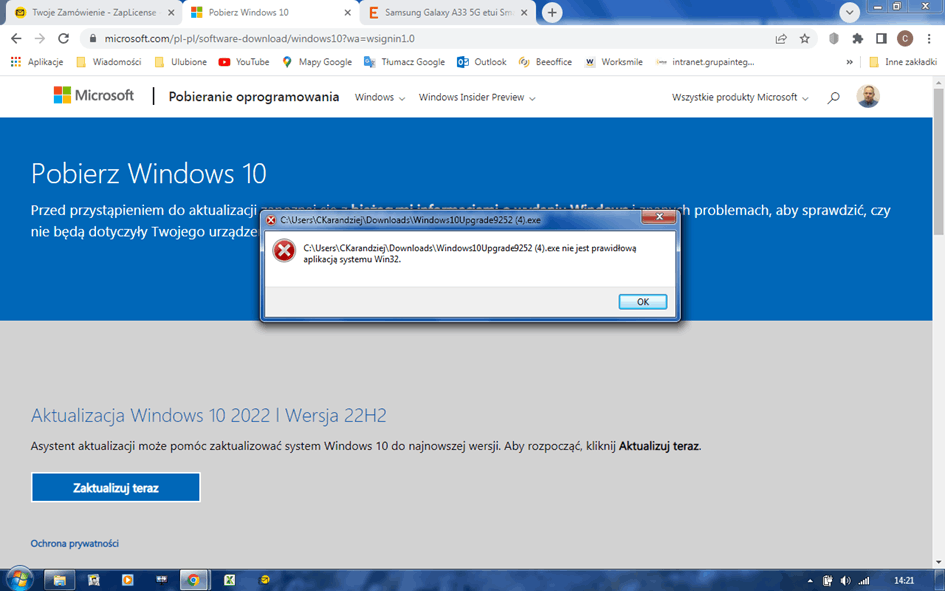Click the volume speaker tray icon
945x591 pixels.
(x=846, y=581)
